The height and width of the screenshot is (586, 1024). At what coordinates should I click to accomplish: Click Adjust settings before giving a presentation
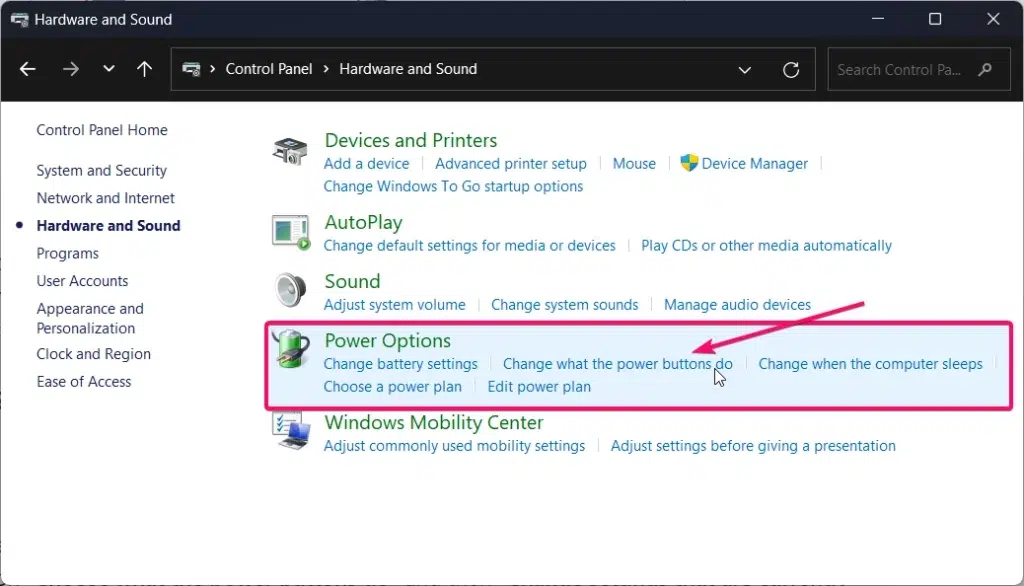(x=753, y=446)
